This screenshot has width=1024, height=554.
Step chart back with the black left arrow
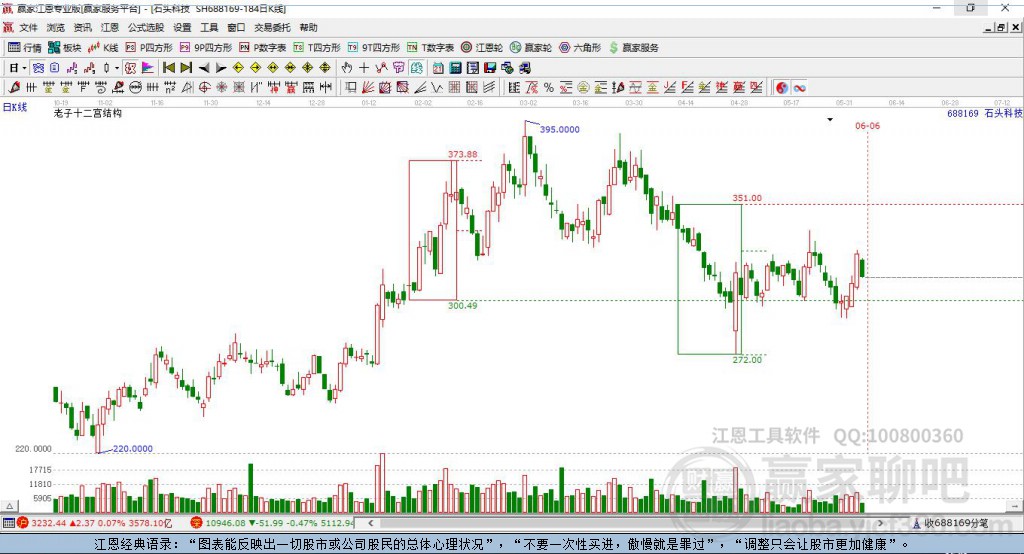pos(204,68)
